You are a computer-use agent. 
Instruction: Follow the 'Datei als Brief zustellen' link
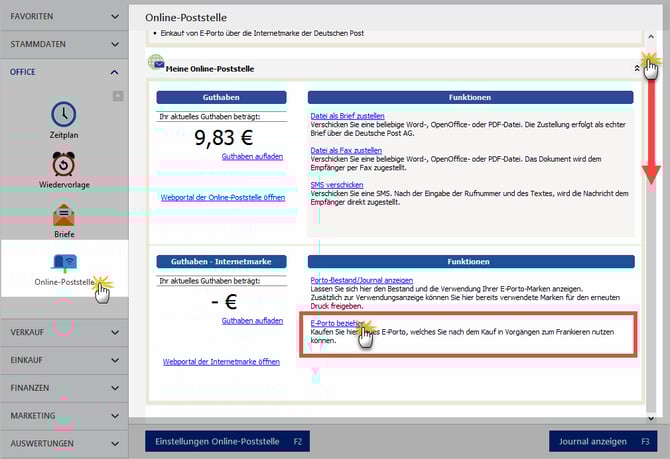(347, 117)
